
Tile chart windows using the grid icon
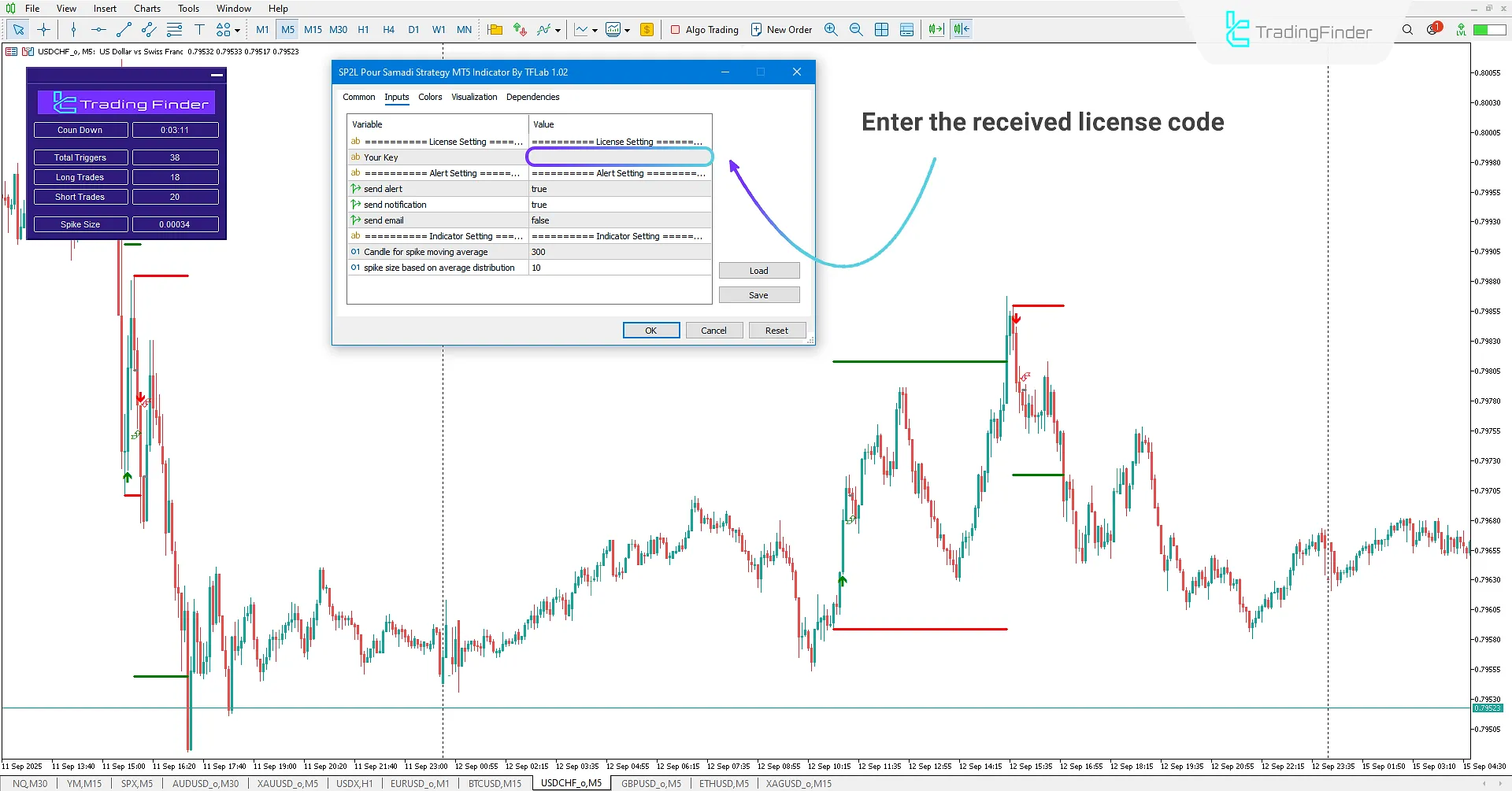(x=881, y=29)
